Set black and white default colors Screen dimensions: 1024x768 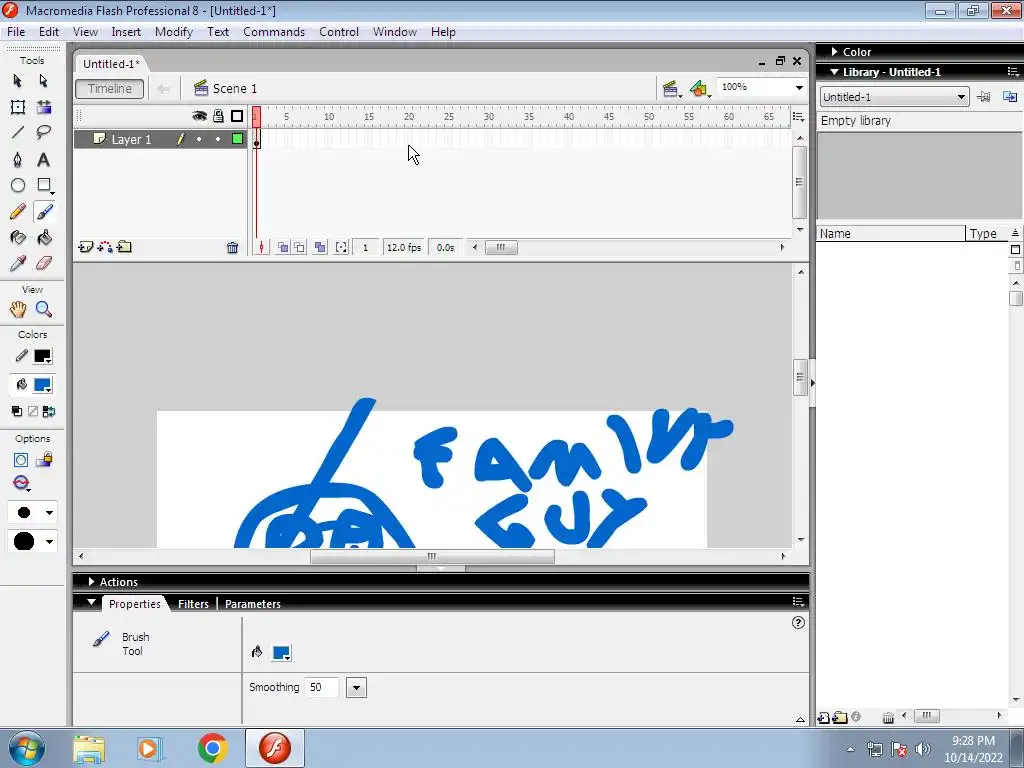click(x=16, y=411)
